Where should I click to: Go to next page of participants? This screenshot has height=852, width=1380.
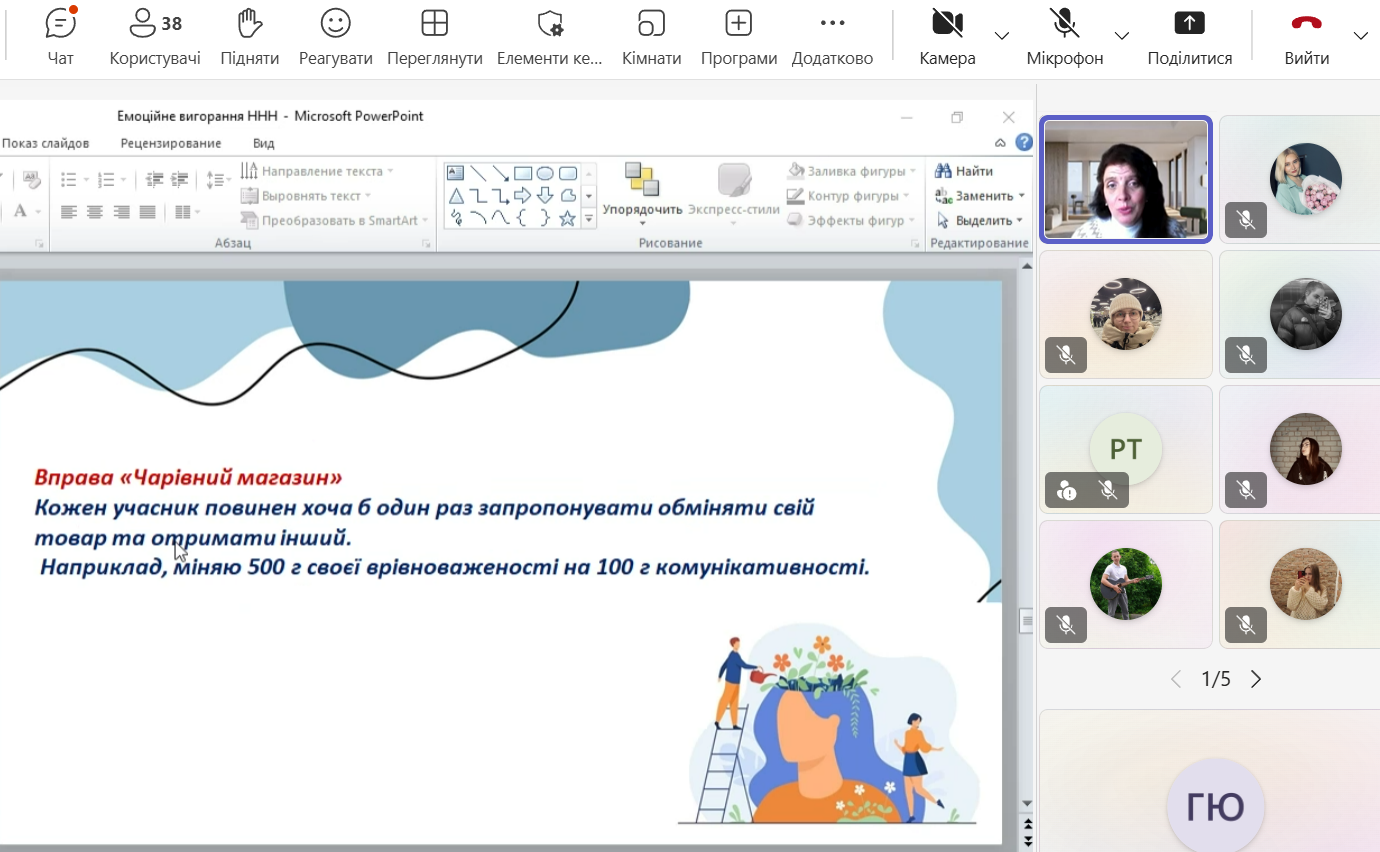(1256, 680)
